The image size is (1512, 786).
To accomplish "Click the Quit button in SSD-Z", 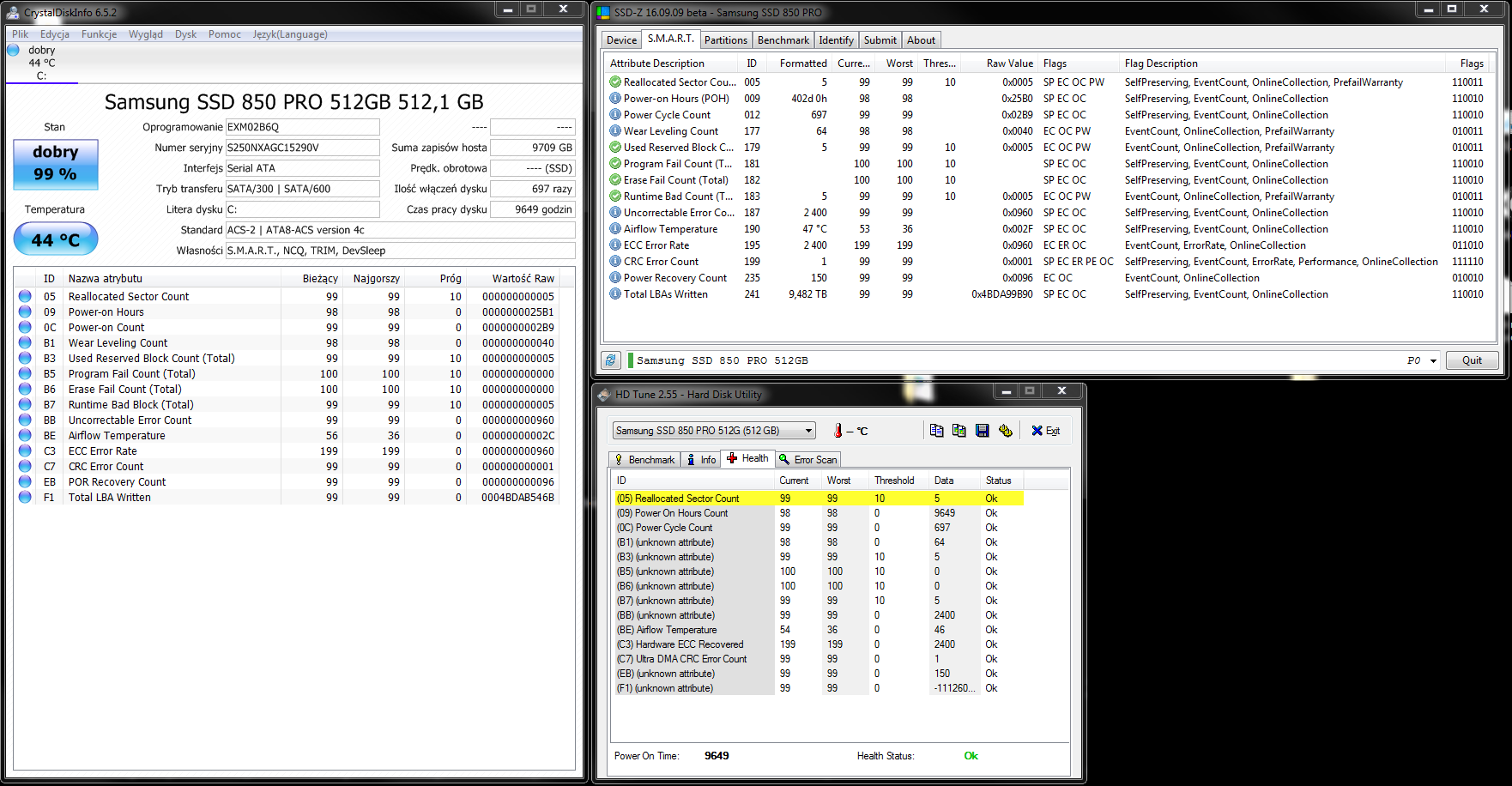I will pos(1473,360).
